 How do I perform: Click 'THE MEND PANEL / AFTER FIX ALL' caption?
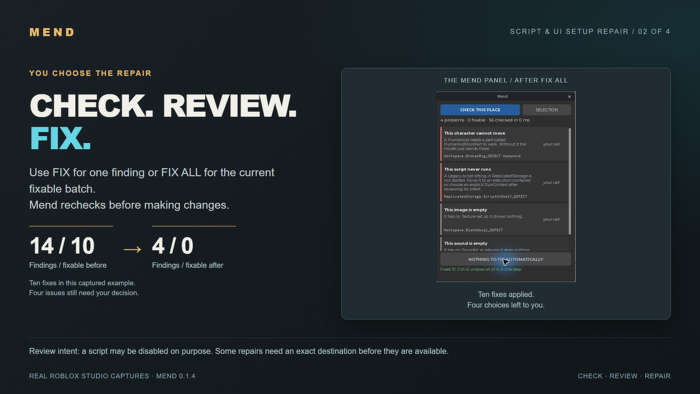(x=505, y=80)
